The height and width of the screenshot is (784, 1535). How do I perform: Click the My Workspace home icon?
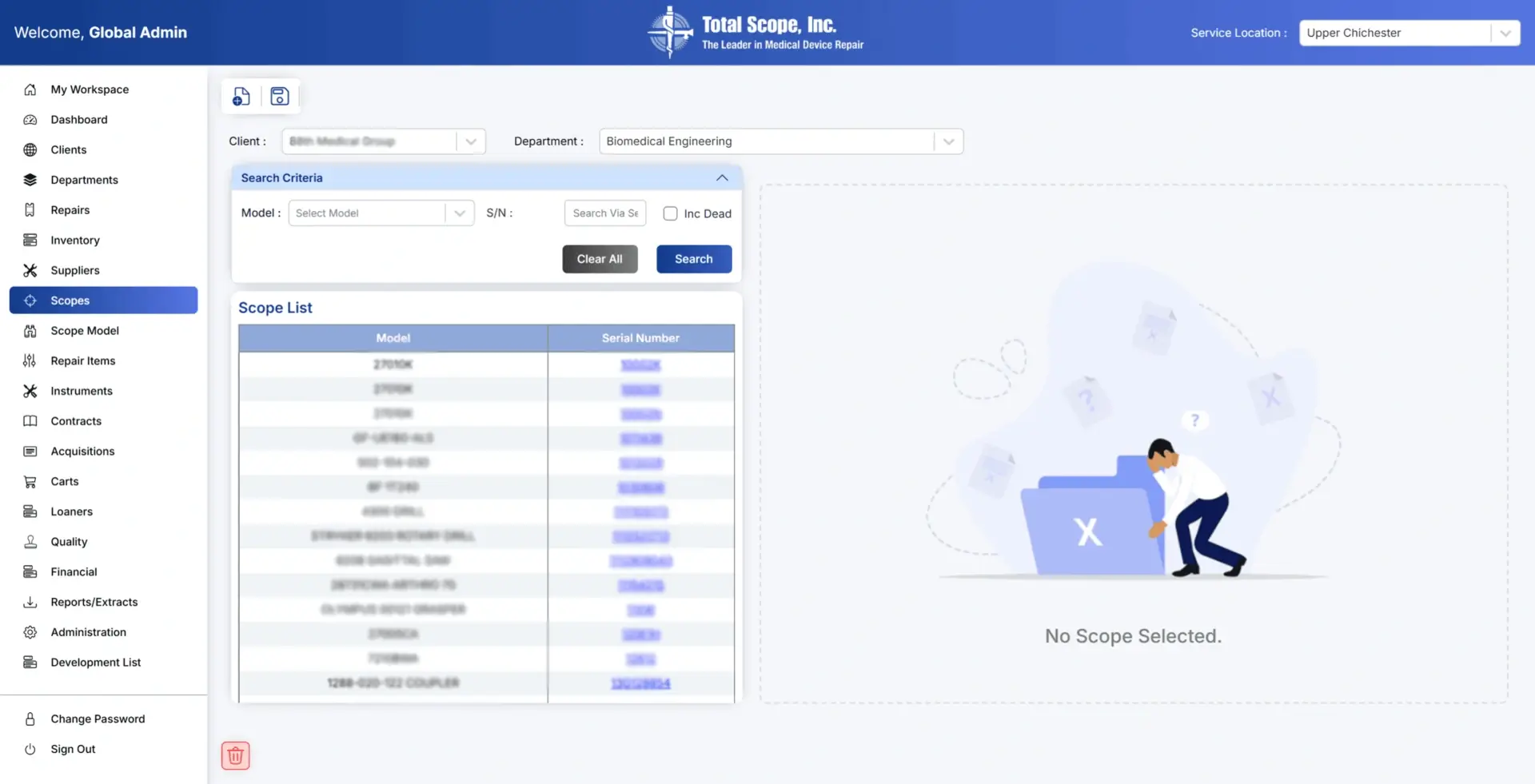tap(30, 90)
